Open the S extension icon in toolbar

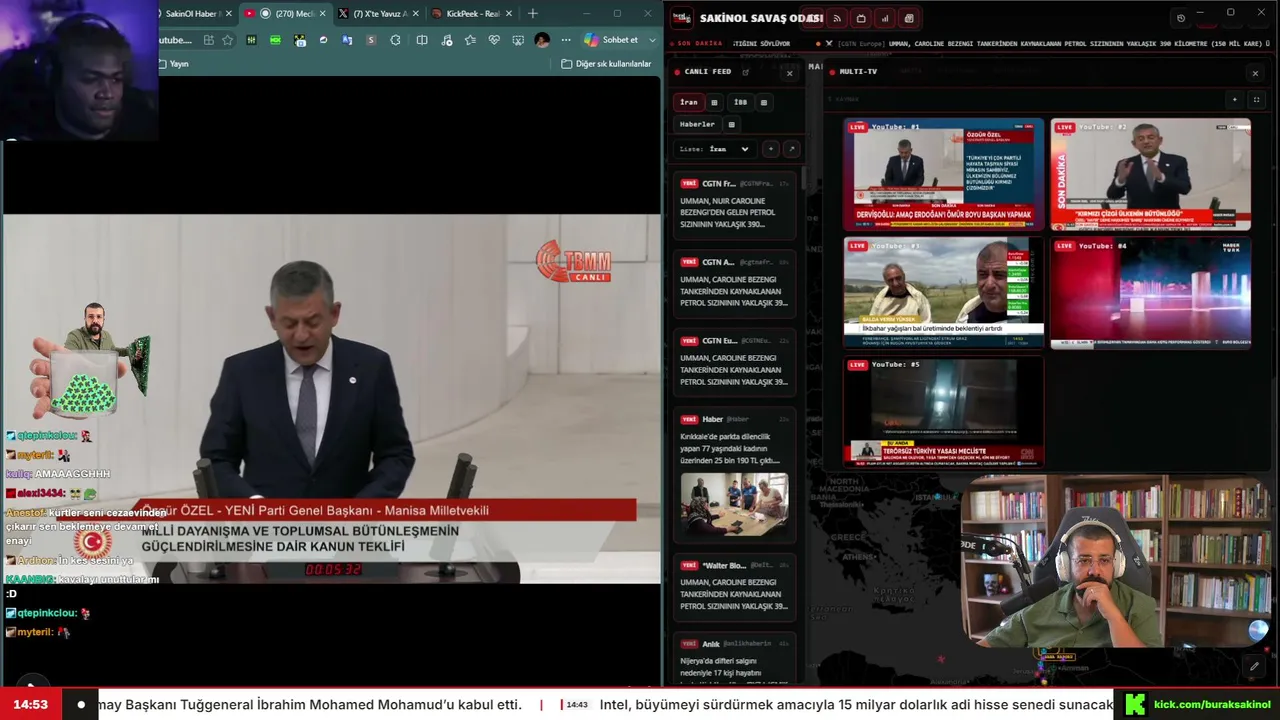point(372,40)
